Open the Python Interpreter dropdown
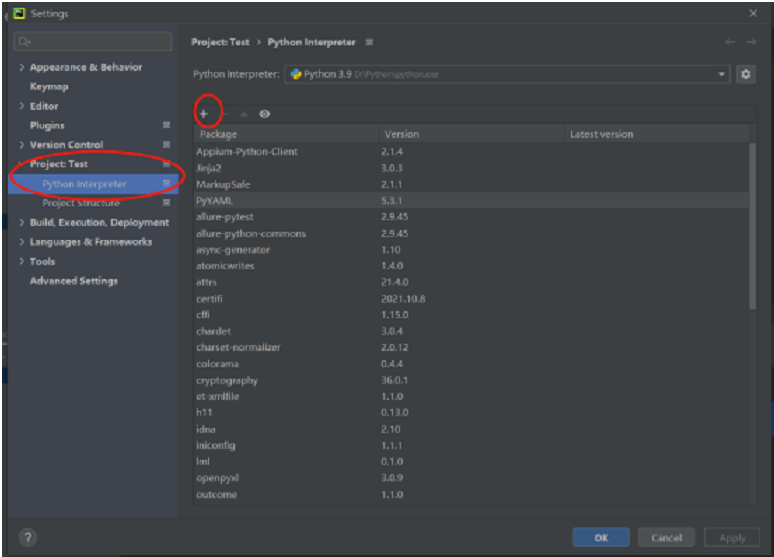Image resolution: width=774 pixels, height=557 pixels. [x=507, y=74]
